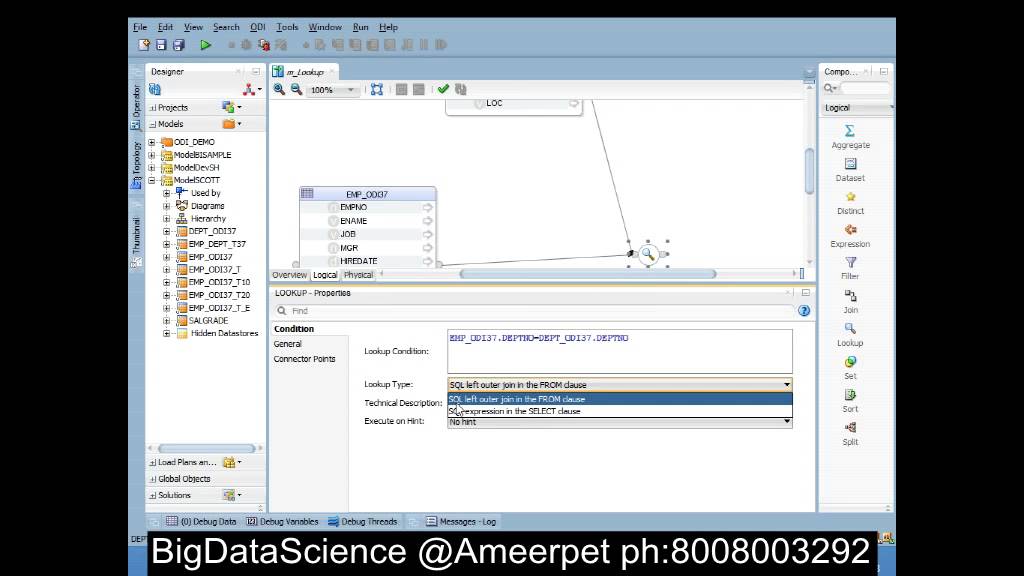
Task: Click the canvas vertical scrollbar
Action: [809, 171]
